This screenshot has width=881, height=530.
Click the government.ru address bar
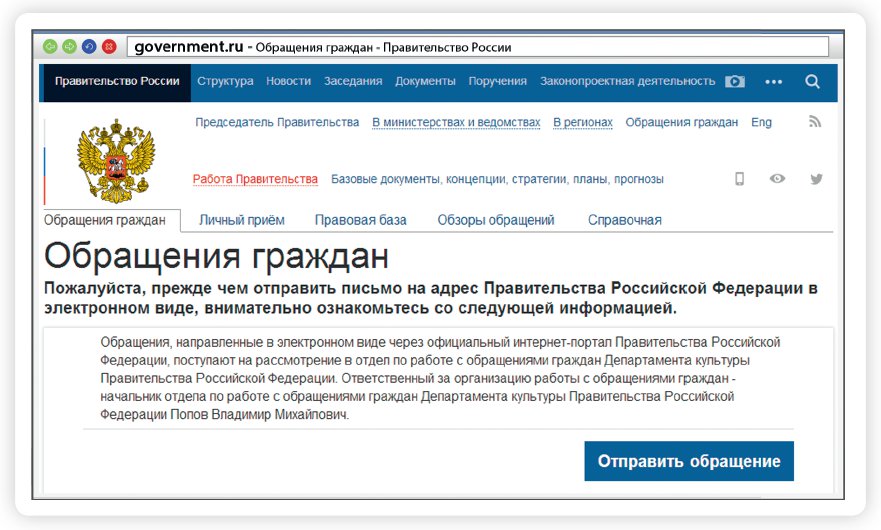[x=478, y=47]
